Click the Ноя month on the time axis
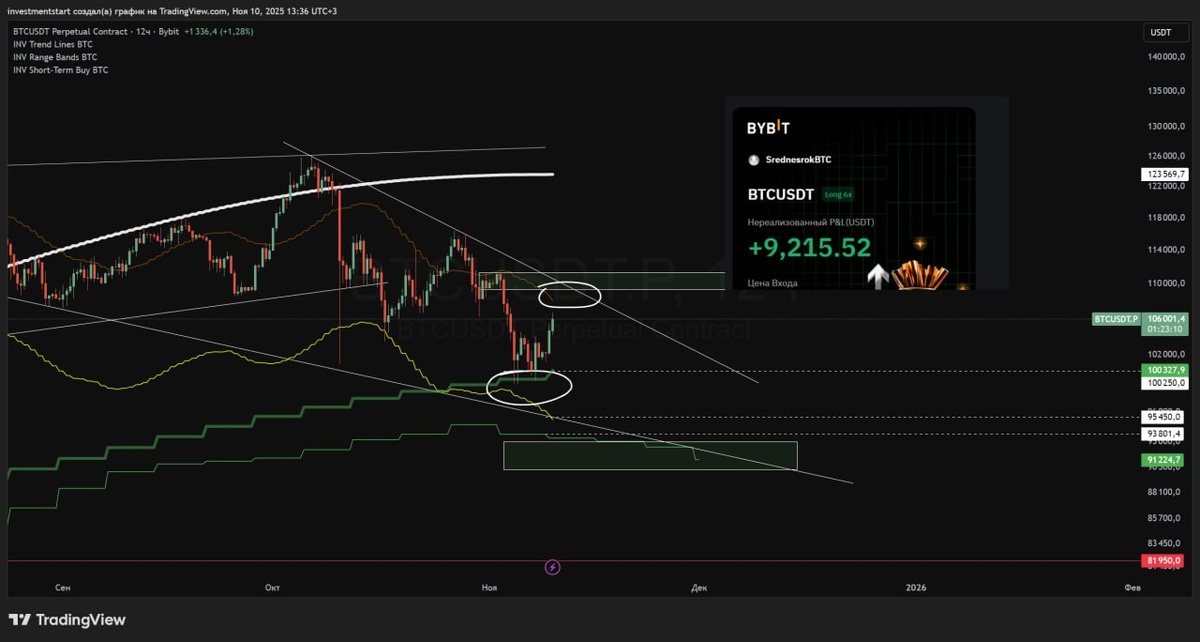Viewport: 1200px width, 642px height. pyautogui.click(x=489, y=588)
